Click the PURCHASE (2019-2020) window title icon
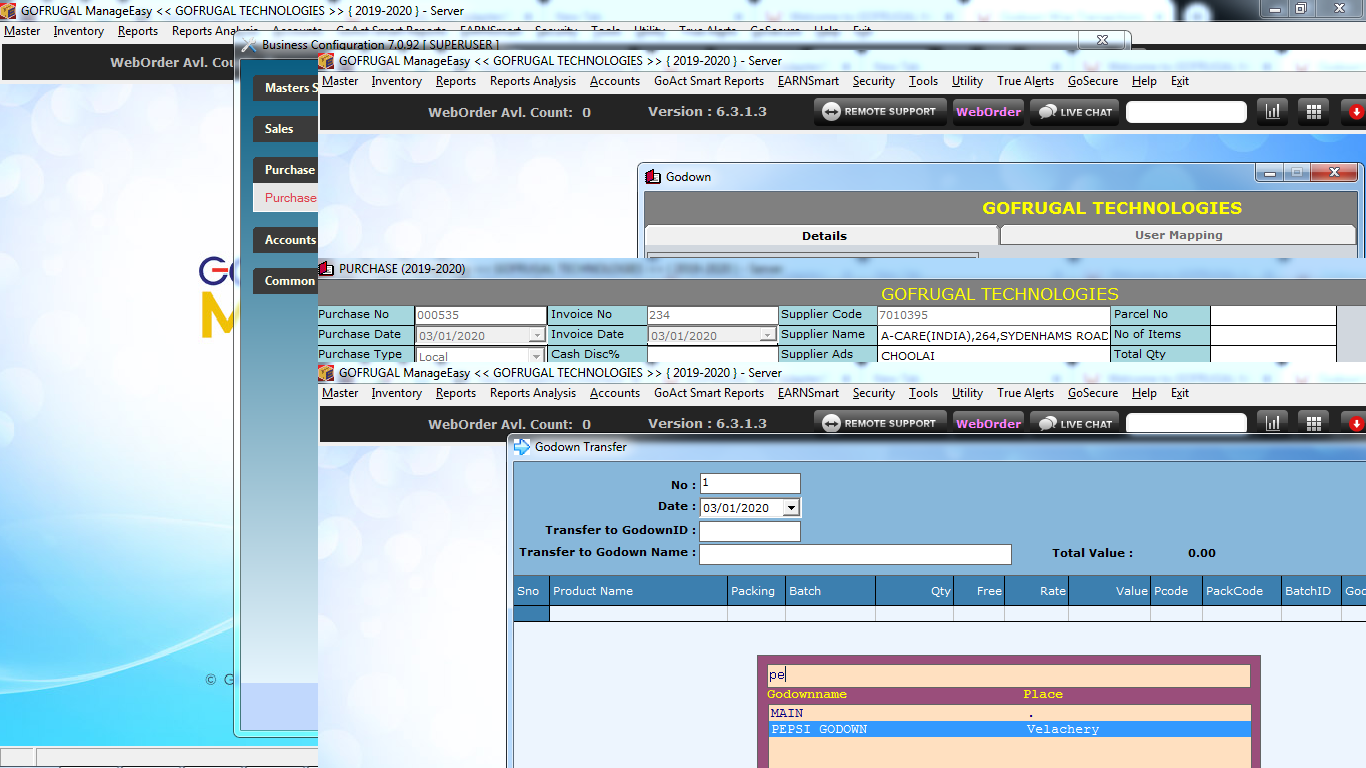This screenshot has height=768, width=1366. tap(326, 269)
